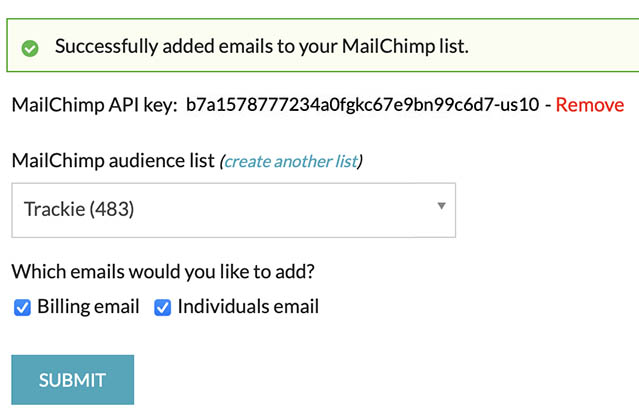Click the "Trackie (483)" selected option text

tap(79, 210)
